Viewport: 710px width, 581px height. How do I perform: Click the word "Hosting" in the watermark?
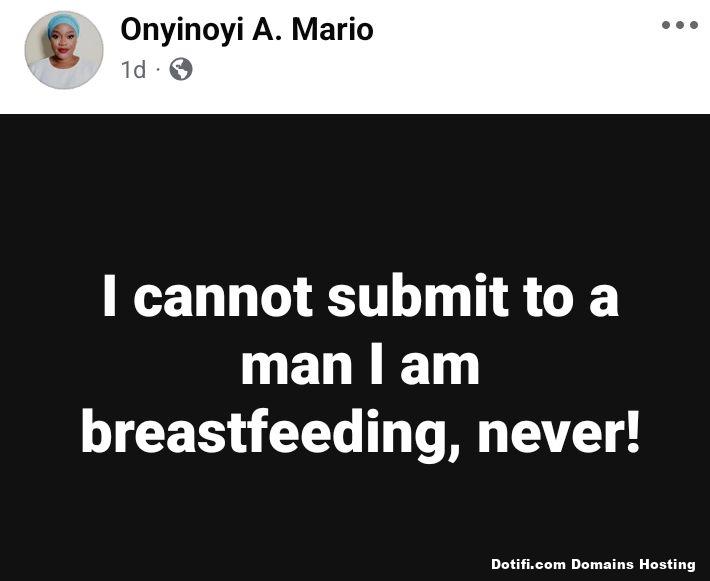(666, 565)
